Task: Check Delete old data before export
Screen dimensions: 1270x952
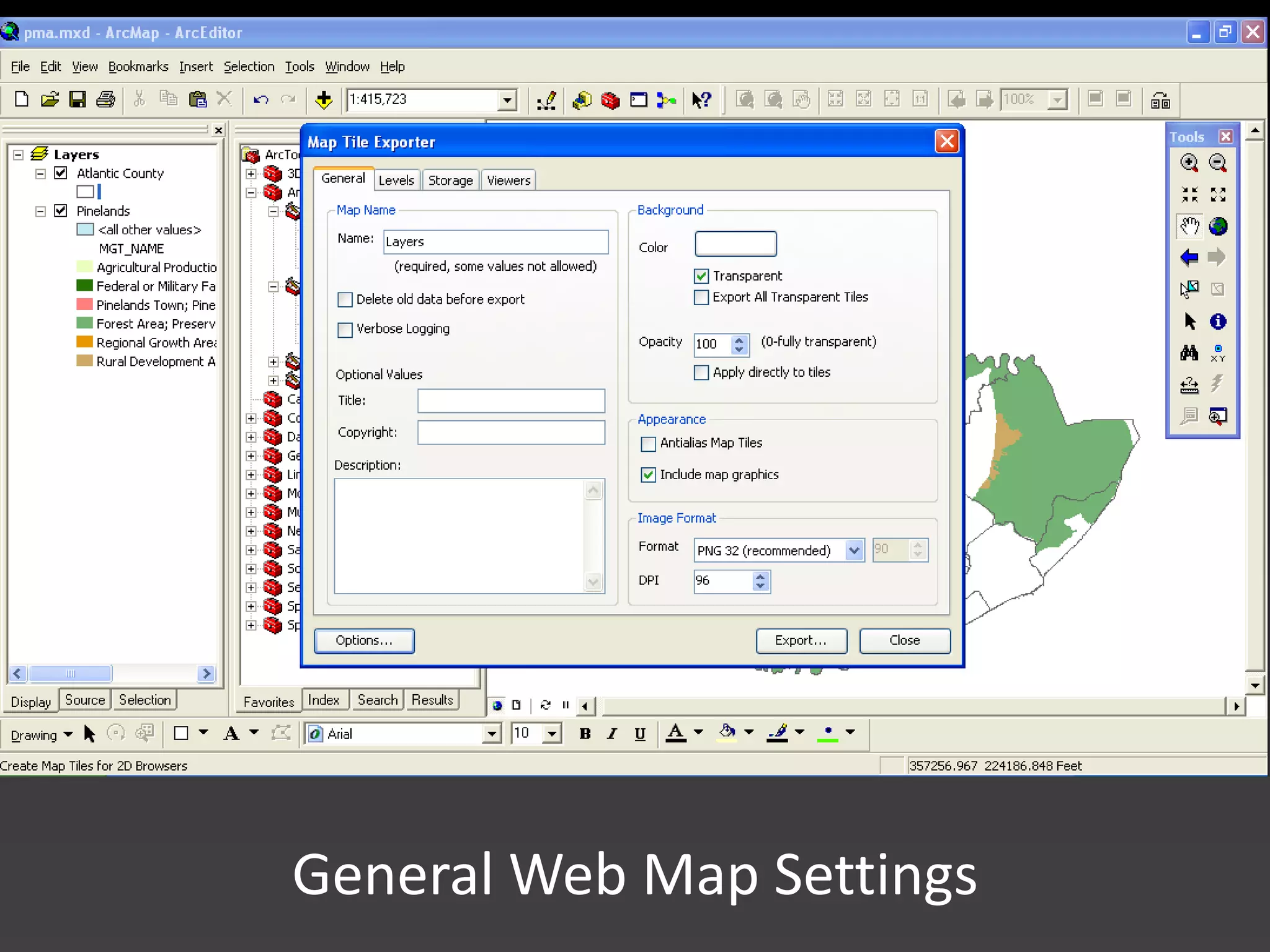Action: 345,300
